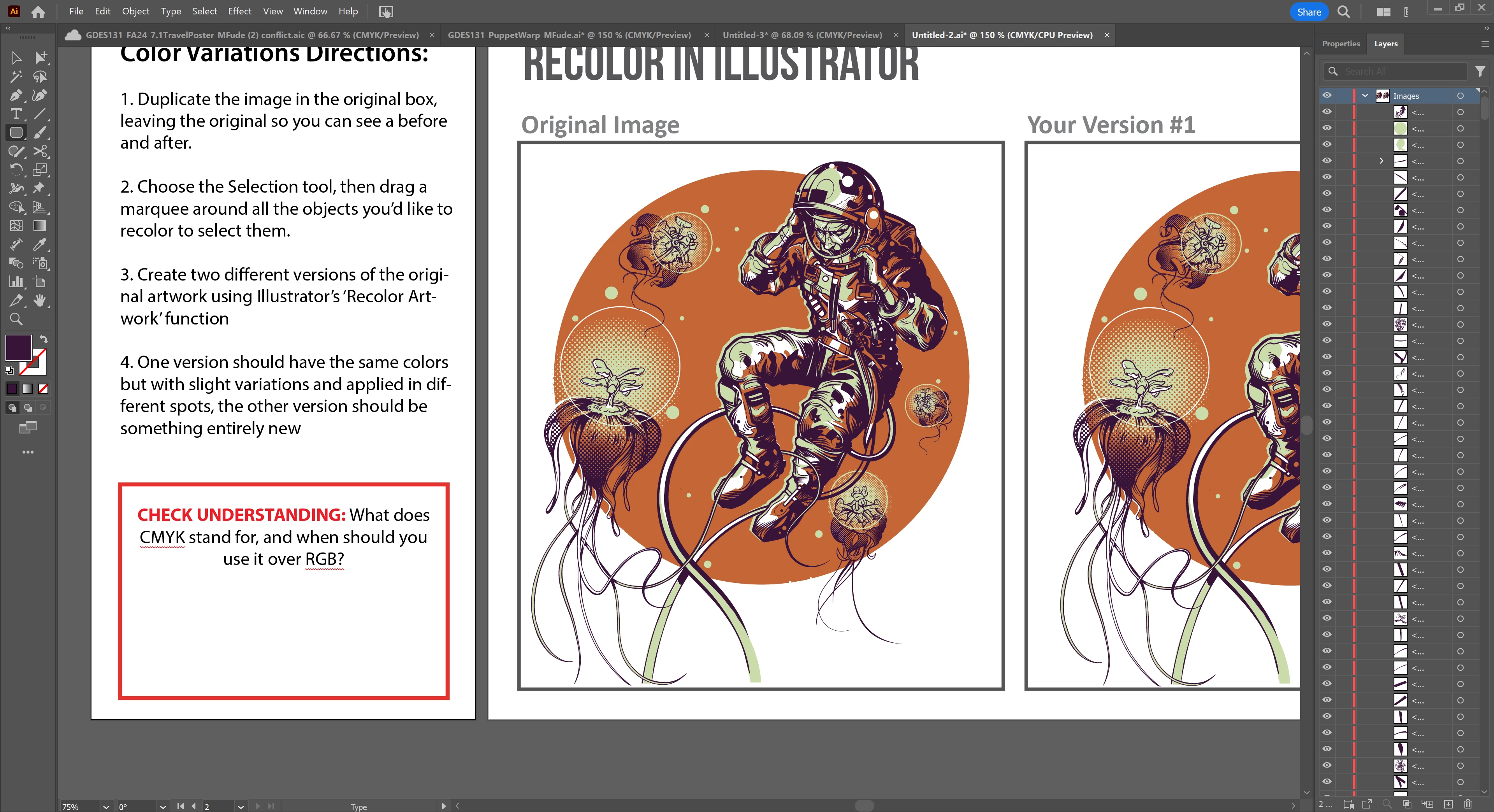Select the Pen tool
The image size is (1494, 812).
16,95
